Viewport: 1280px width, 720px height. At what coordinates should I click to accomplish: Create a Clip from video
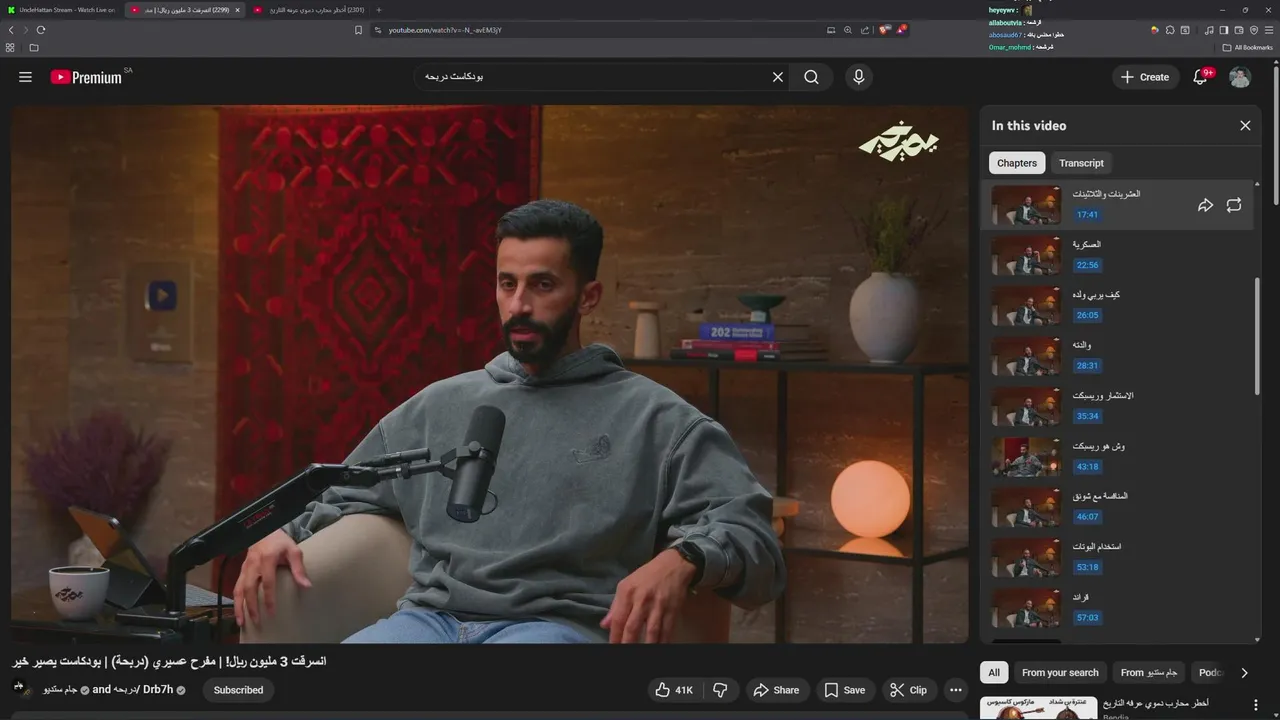(x=908, y=690)
